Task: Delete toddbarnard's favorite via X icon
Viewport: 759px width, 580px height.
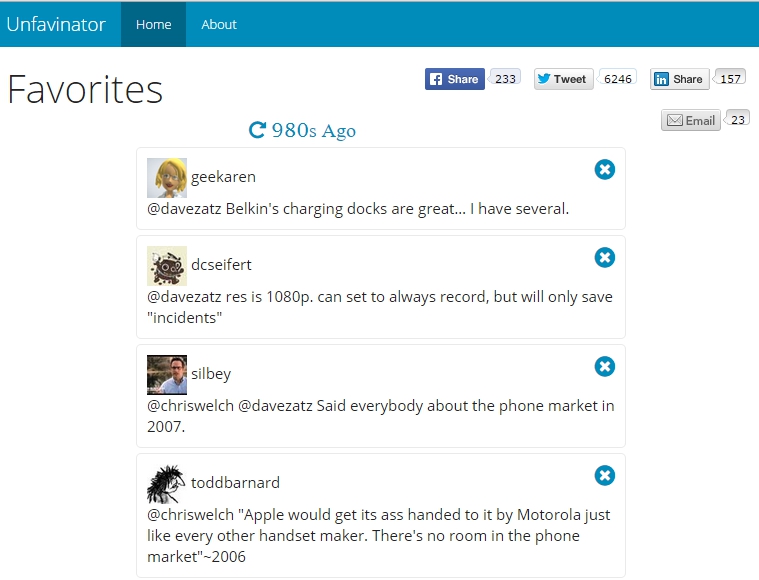Action: (605, 475)
